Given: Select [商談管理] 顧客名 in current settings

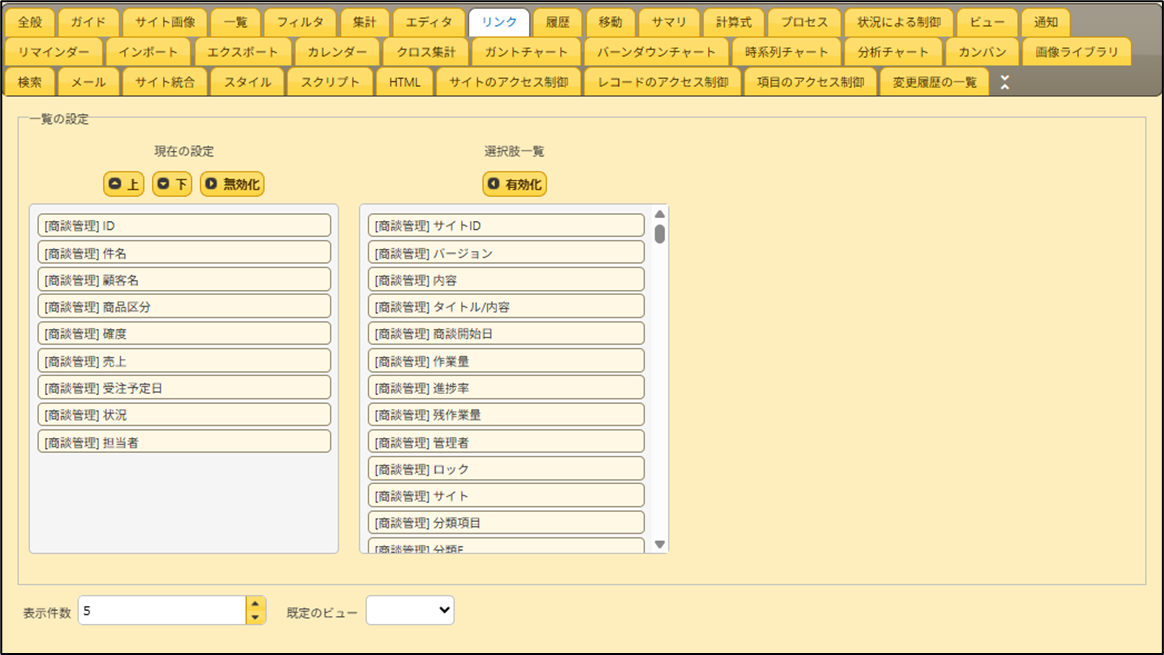Looking at the screenshot, I should [184, 280].
